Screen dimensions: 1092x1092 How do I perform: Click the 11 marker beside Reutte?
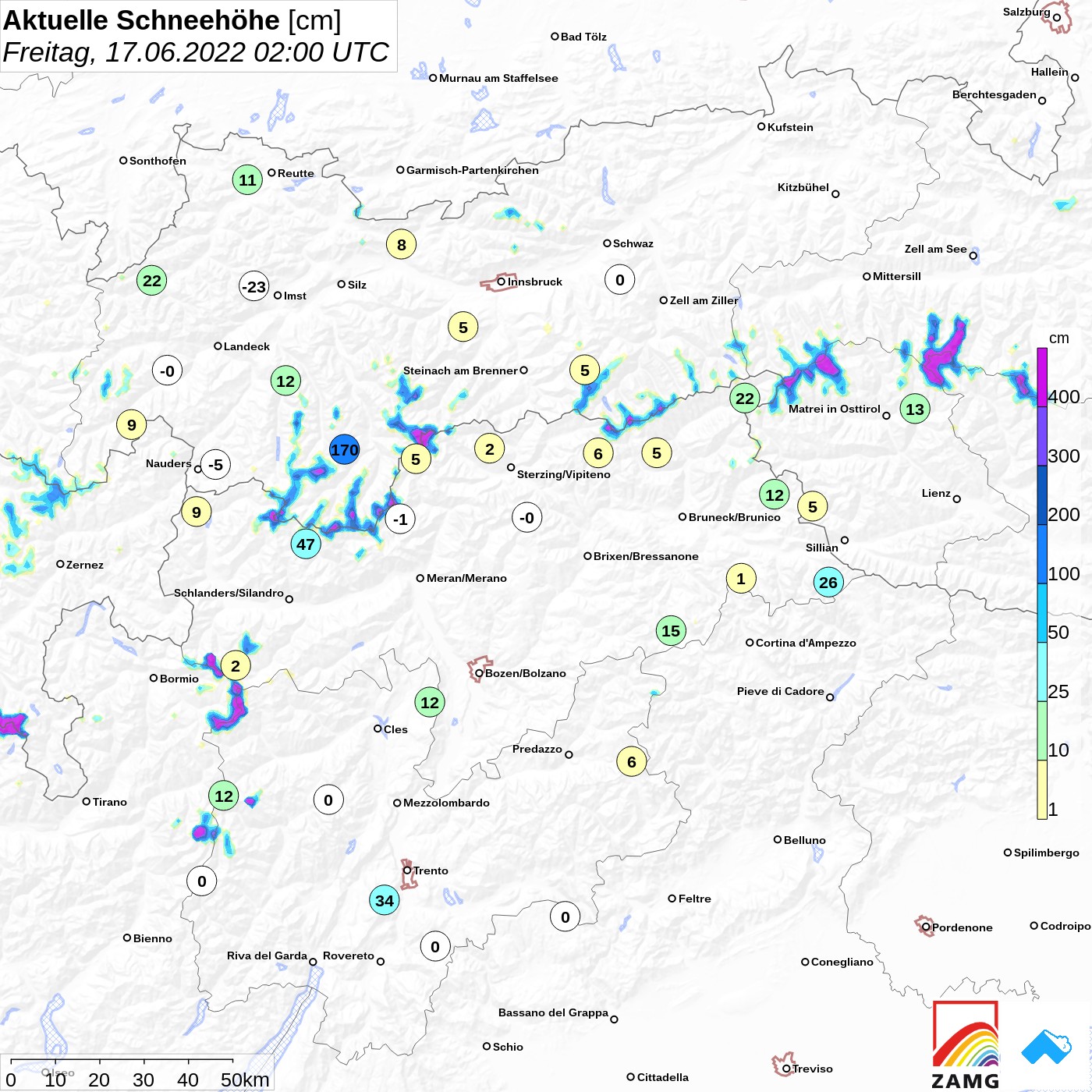click(247, 180)
